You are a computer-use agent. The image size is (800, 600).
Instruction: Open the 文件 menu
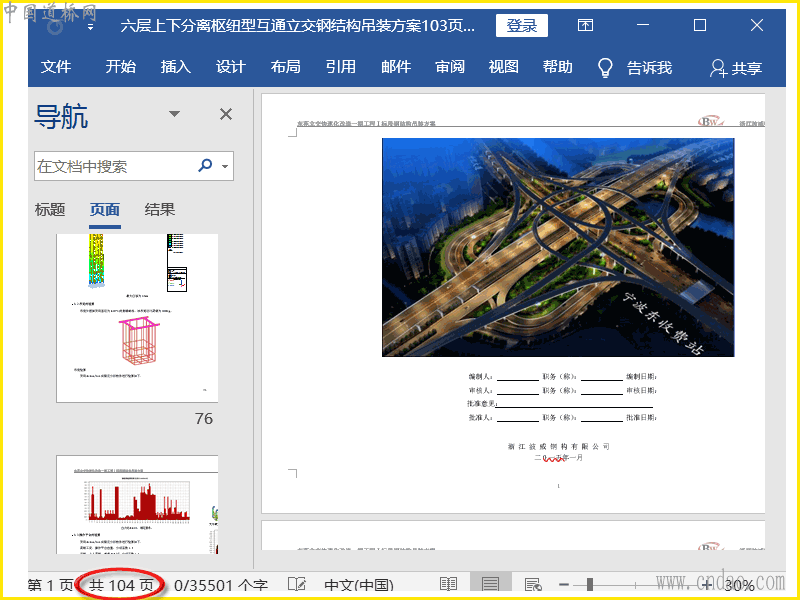coord(56,67)
